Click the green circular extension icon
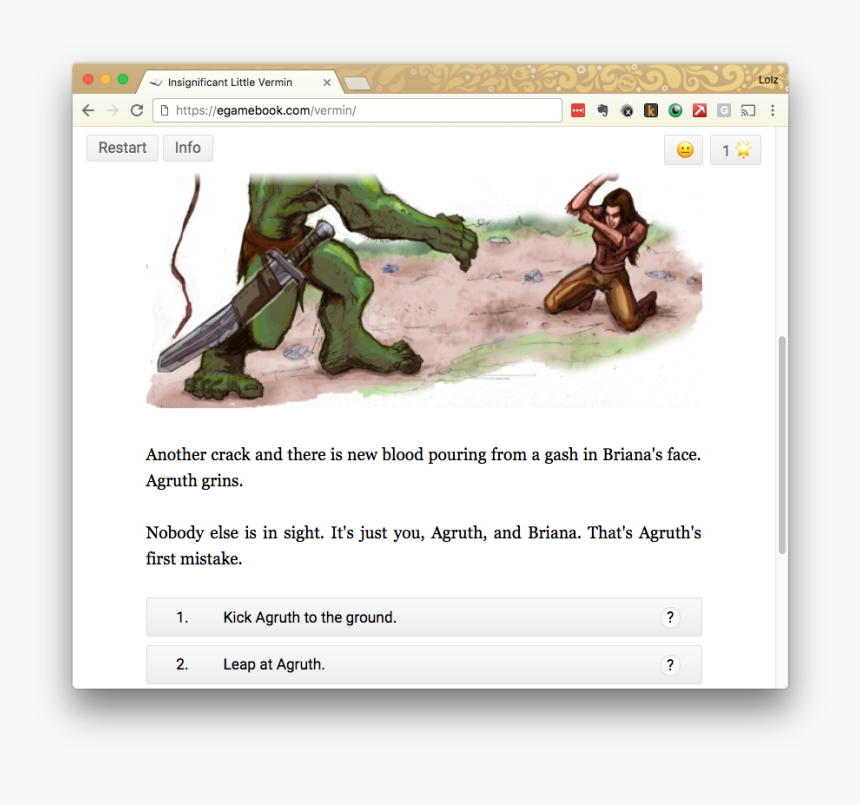The width and height of the screenshot is (860, 805). pyautogui.click(x=675, y=110)
